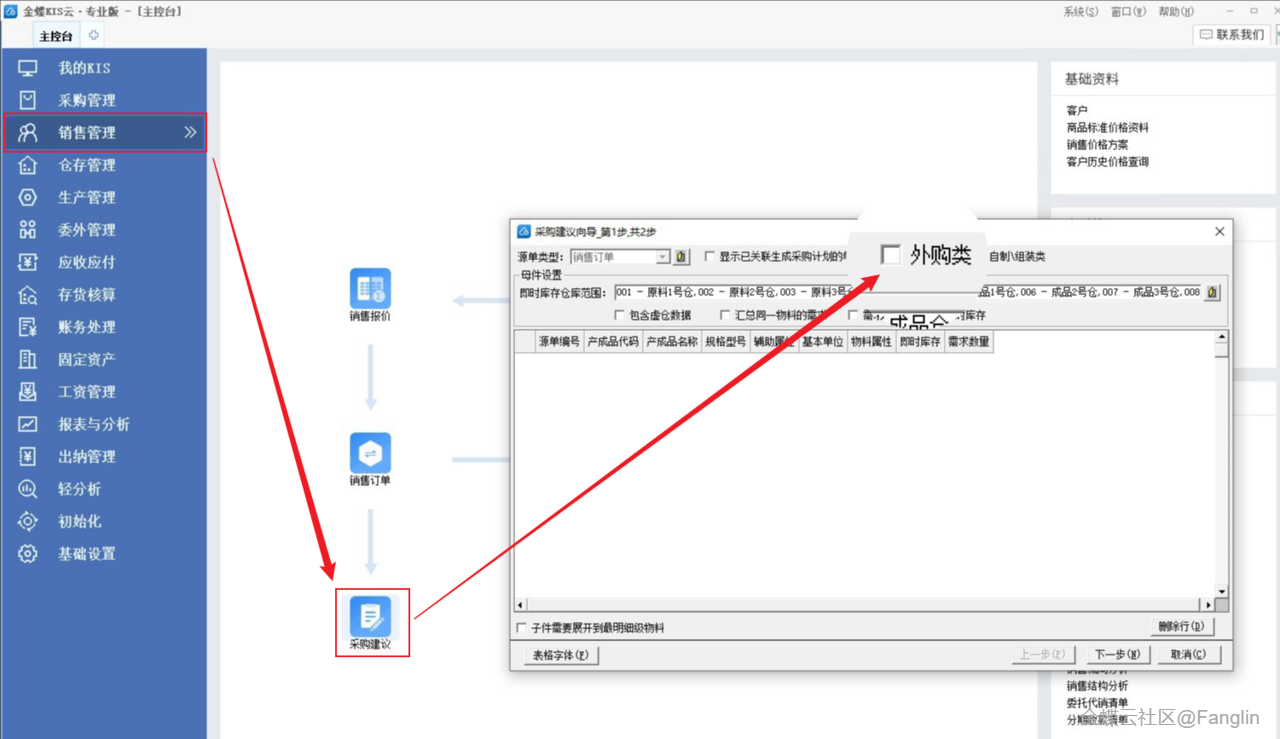Open the 采购建议 workflow icon
Viewport: 1280px width, 739px height.
[370, 616]
